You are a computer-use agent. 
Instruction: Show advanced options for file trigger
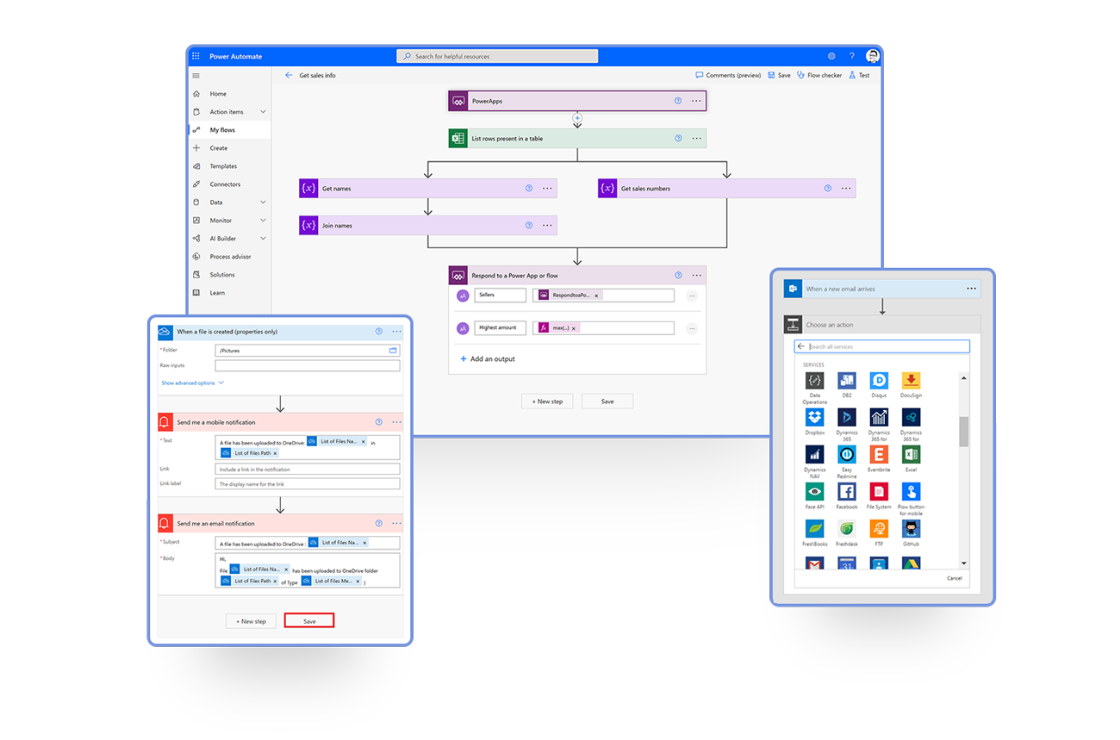(x=192, y=383)
